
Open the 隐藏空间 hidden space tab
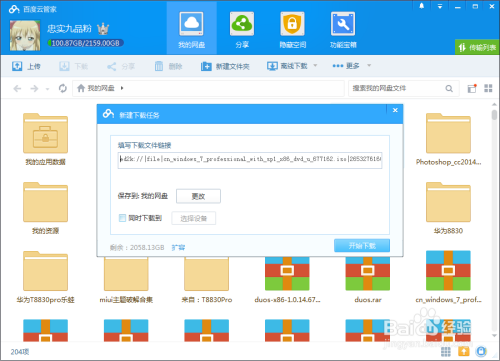pos(292,30)
